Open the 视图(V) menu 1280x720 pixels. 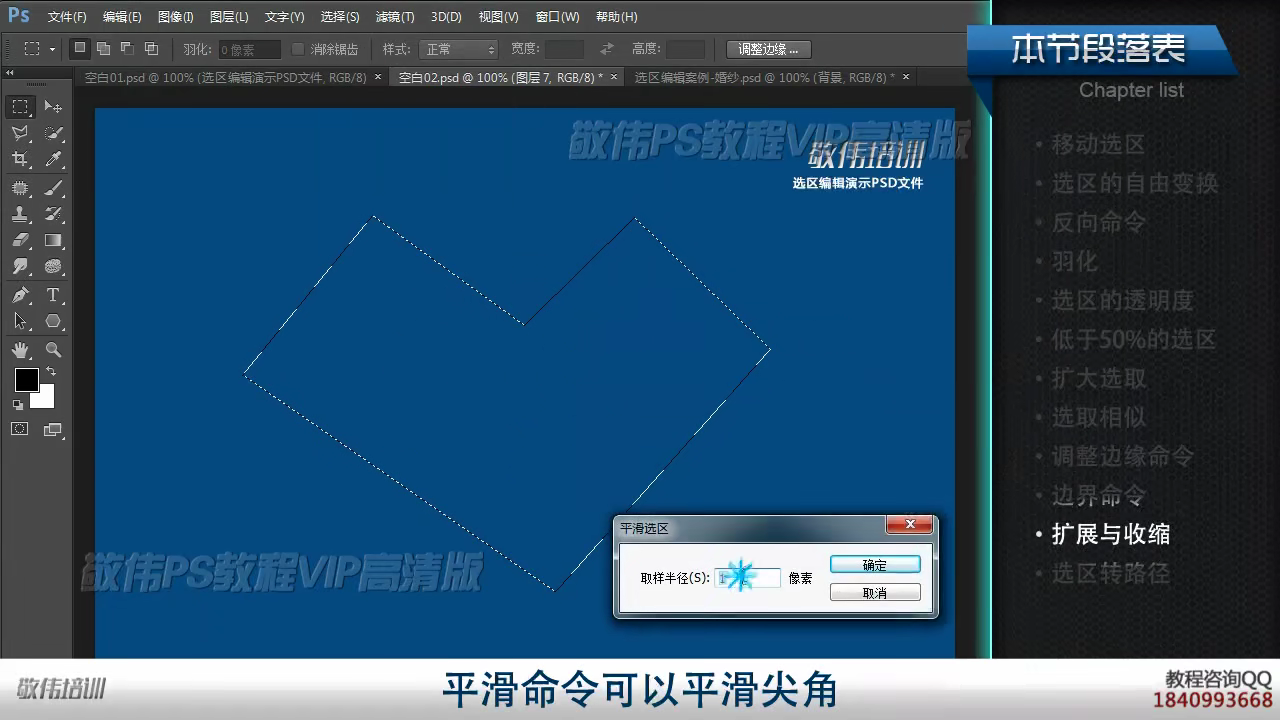498,17
